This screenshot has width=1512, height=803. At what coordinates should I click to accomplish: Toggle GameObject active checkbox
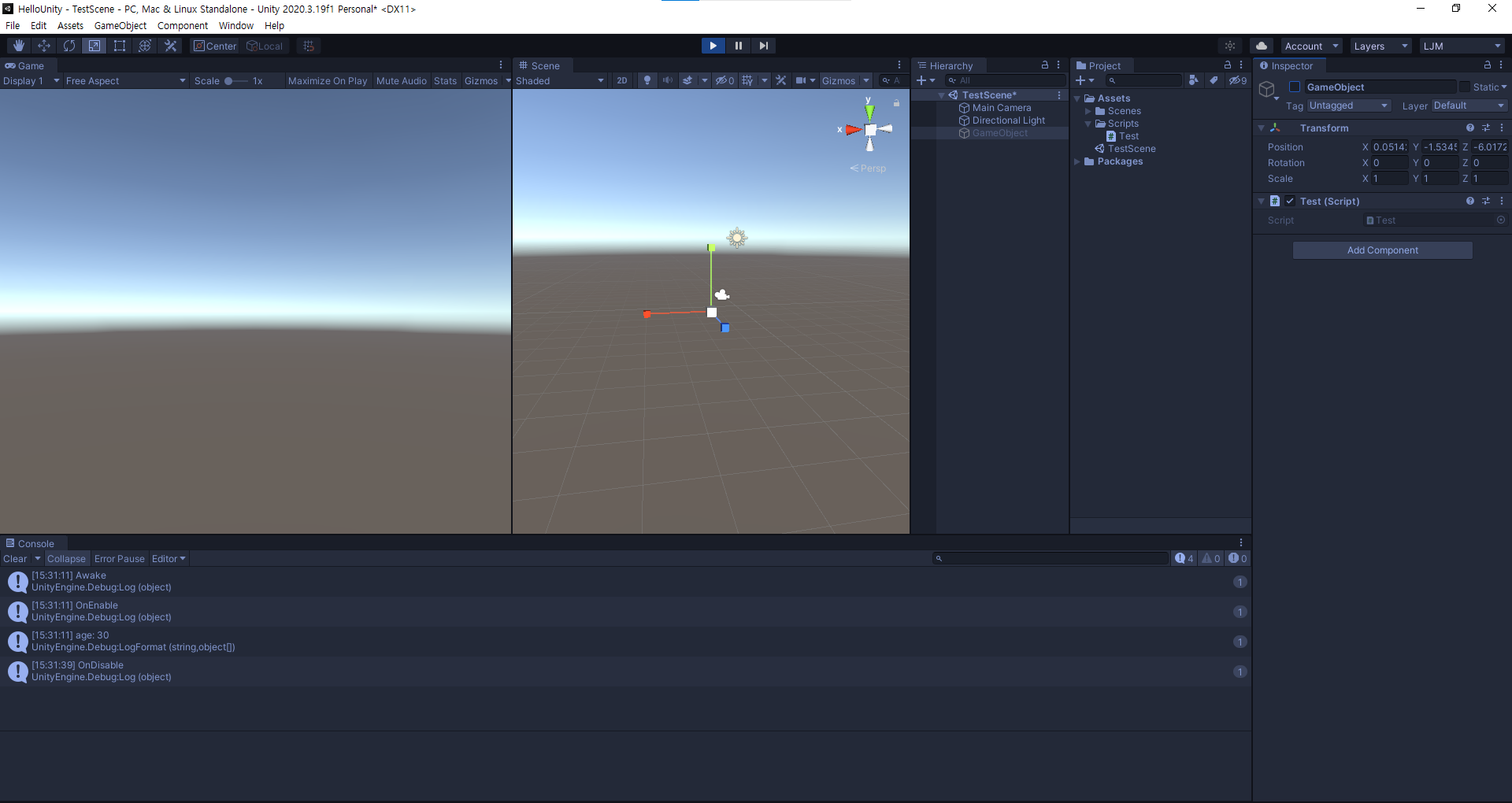(x=1295, y=87)
